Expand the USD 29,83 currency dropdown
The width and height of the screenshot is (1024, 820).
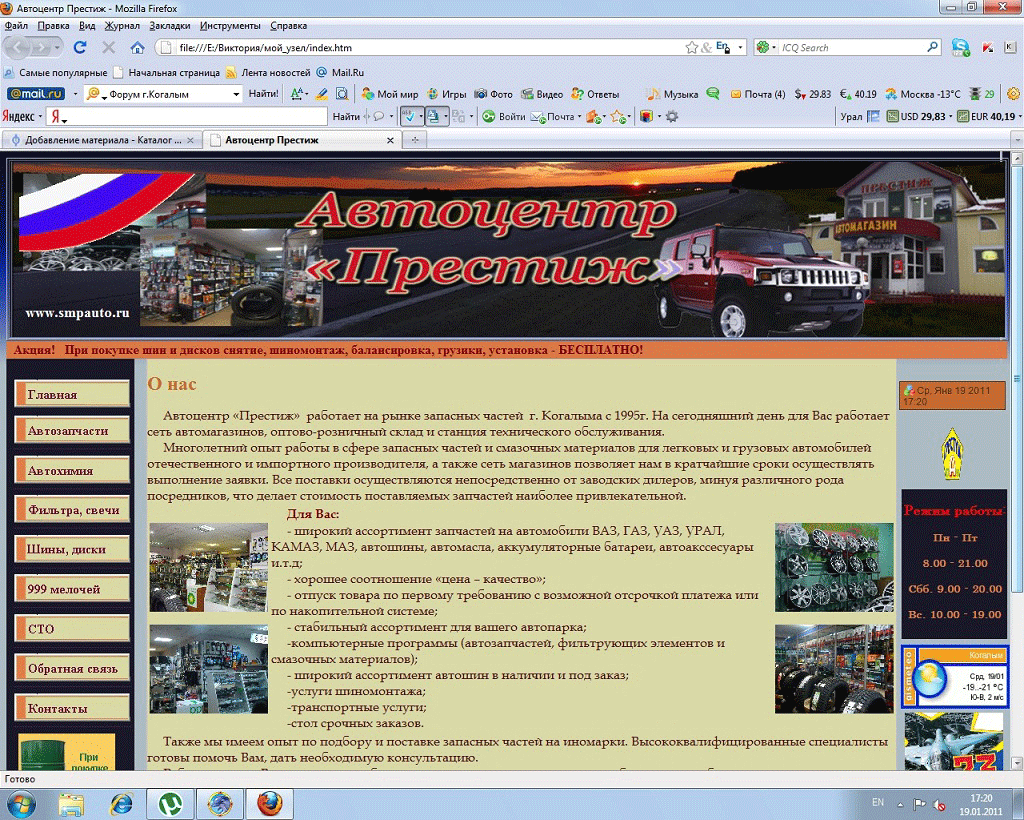point(951,116)
